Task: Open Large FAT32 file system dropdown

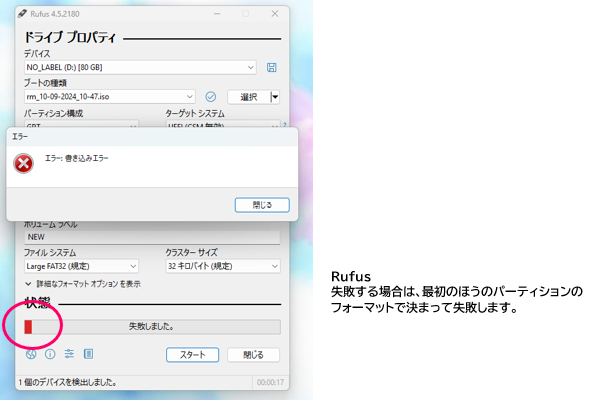Action: coord(81,266)
